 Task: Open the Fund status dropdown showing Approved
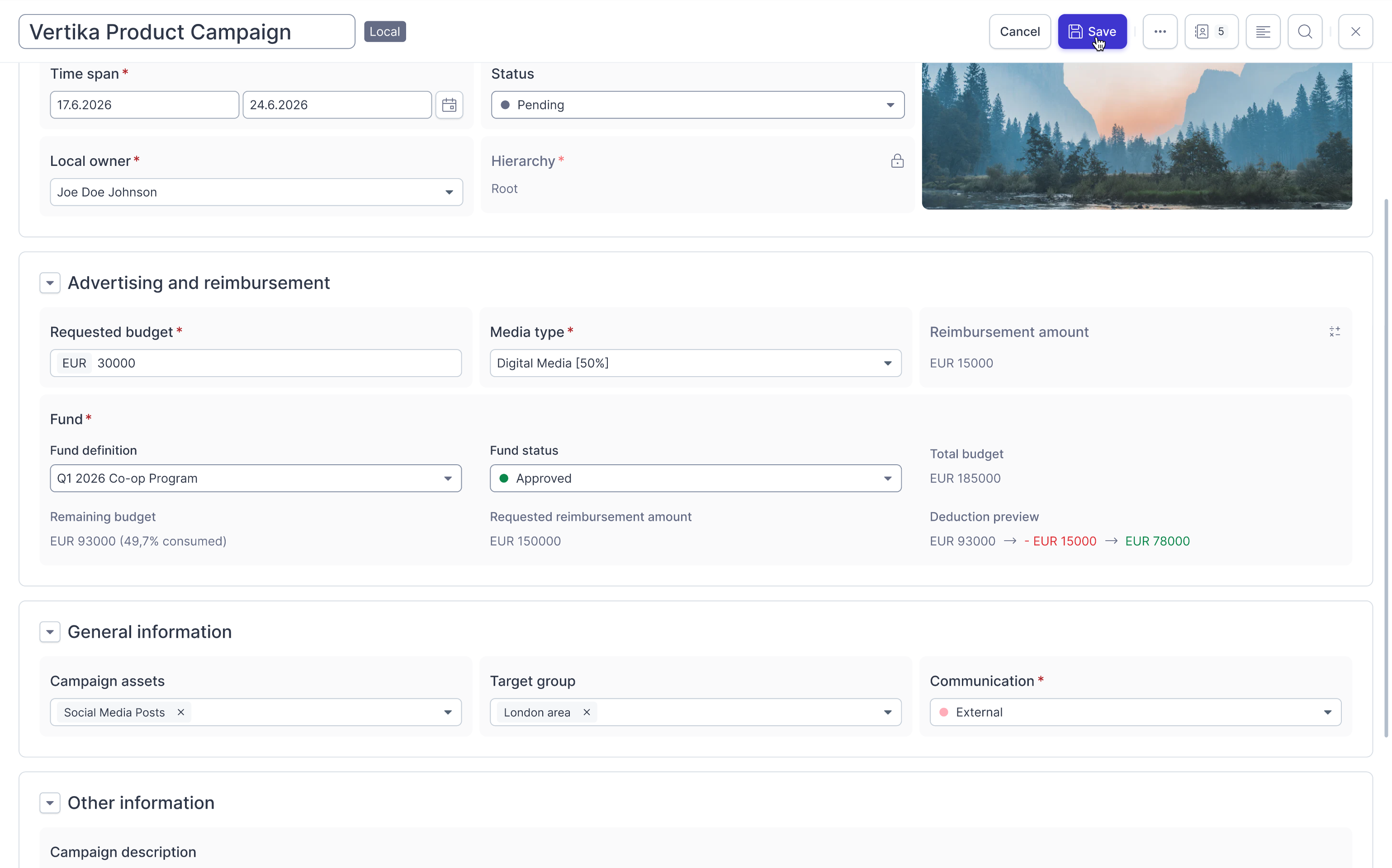[696, 478]
